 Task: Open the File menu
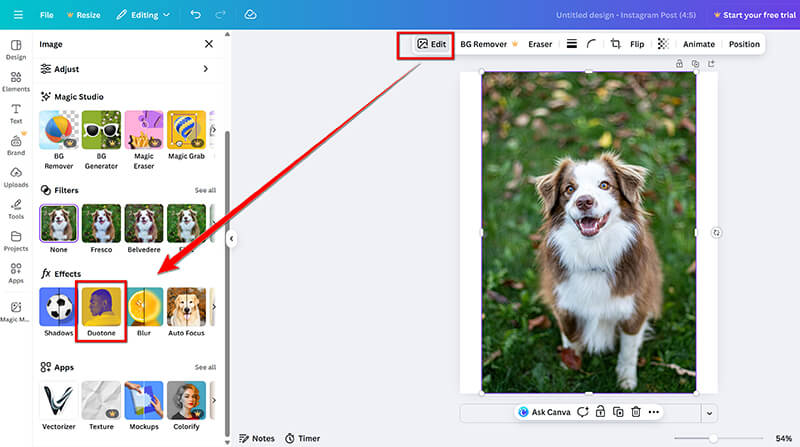(47, 15)
